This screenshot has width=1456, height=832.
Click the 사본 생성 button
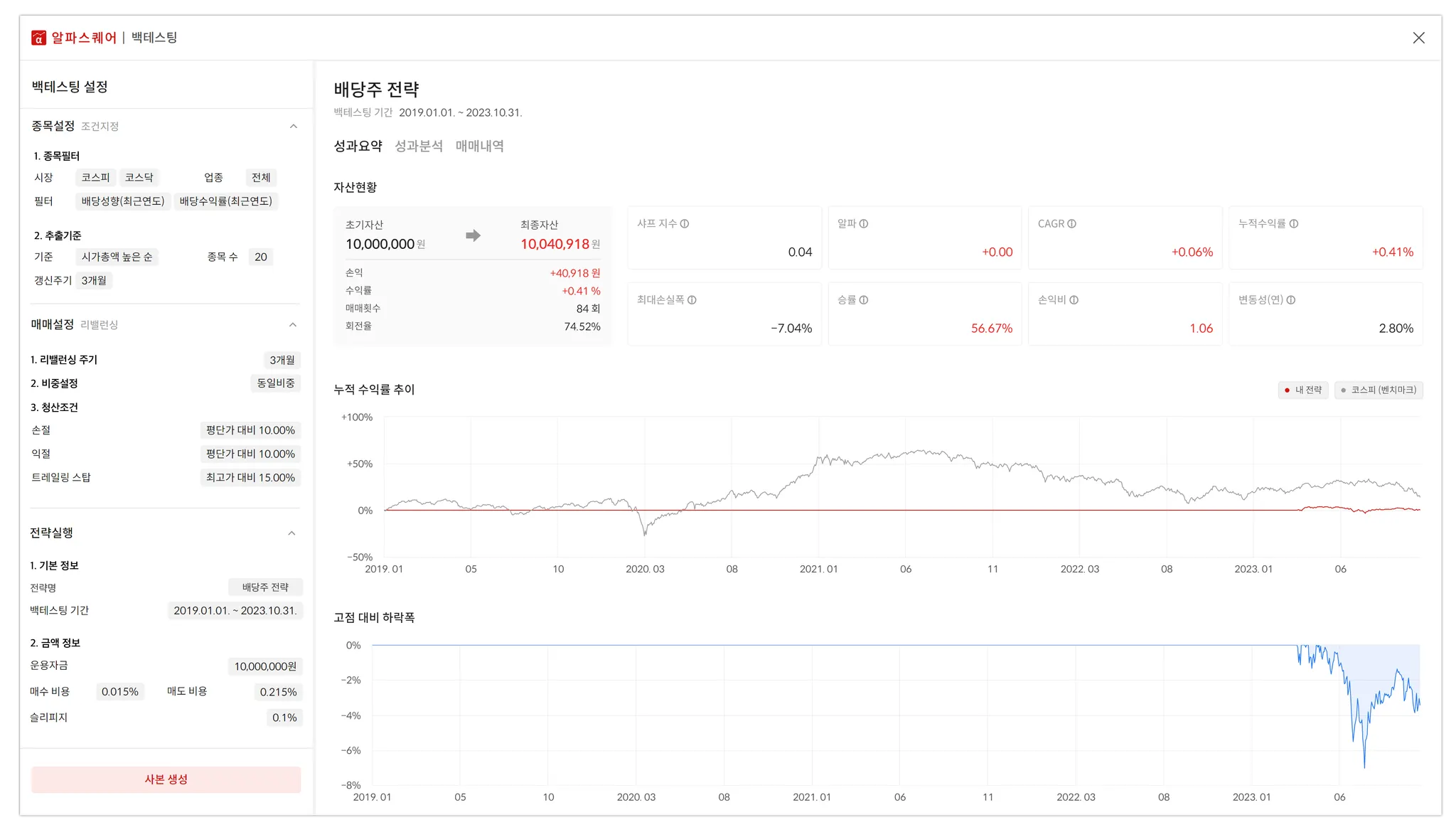(166, 779)
